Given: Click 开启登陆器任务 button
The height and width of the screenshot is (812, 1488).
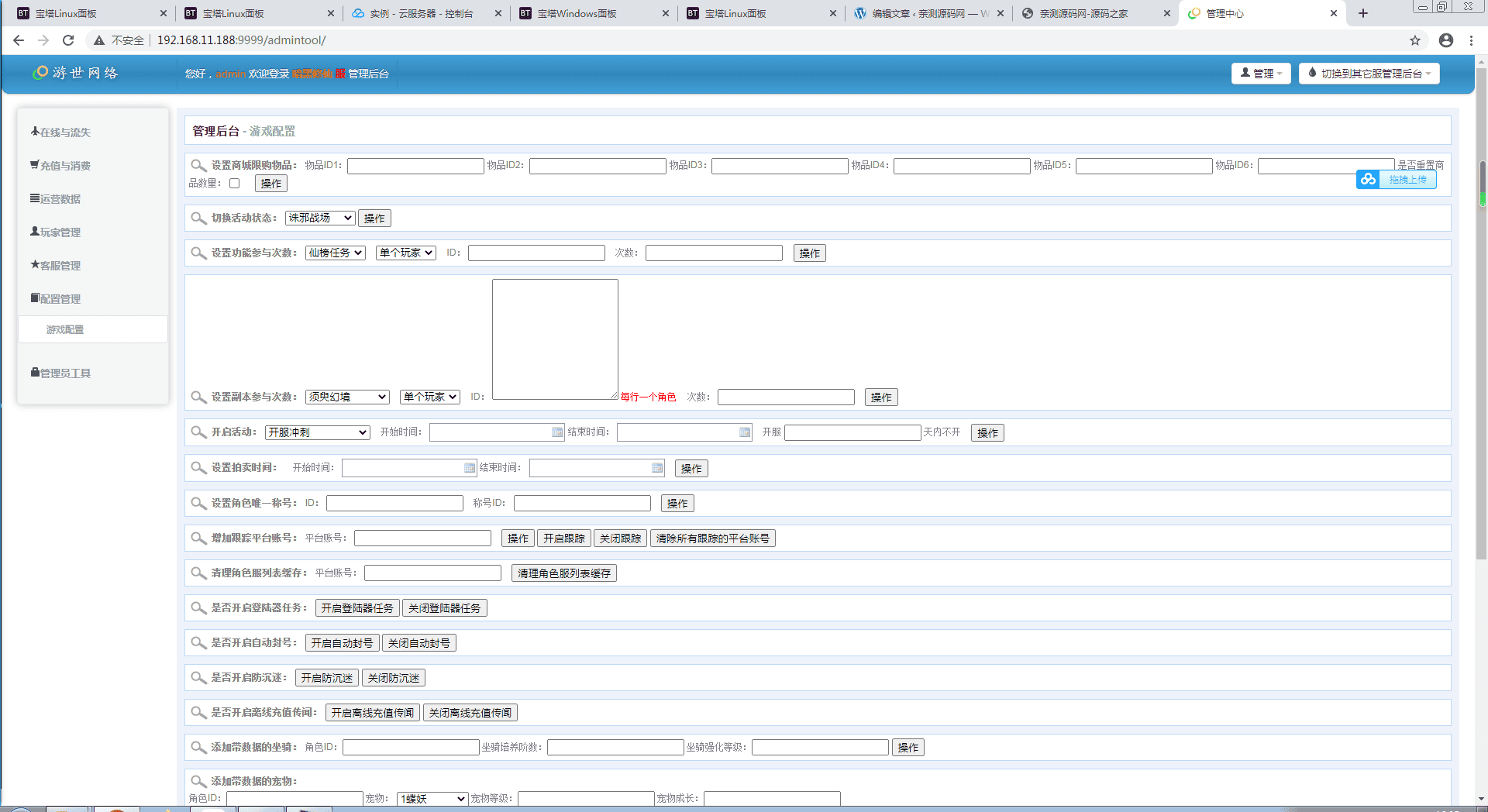Looking at the screenshot, I should point(357,608).
